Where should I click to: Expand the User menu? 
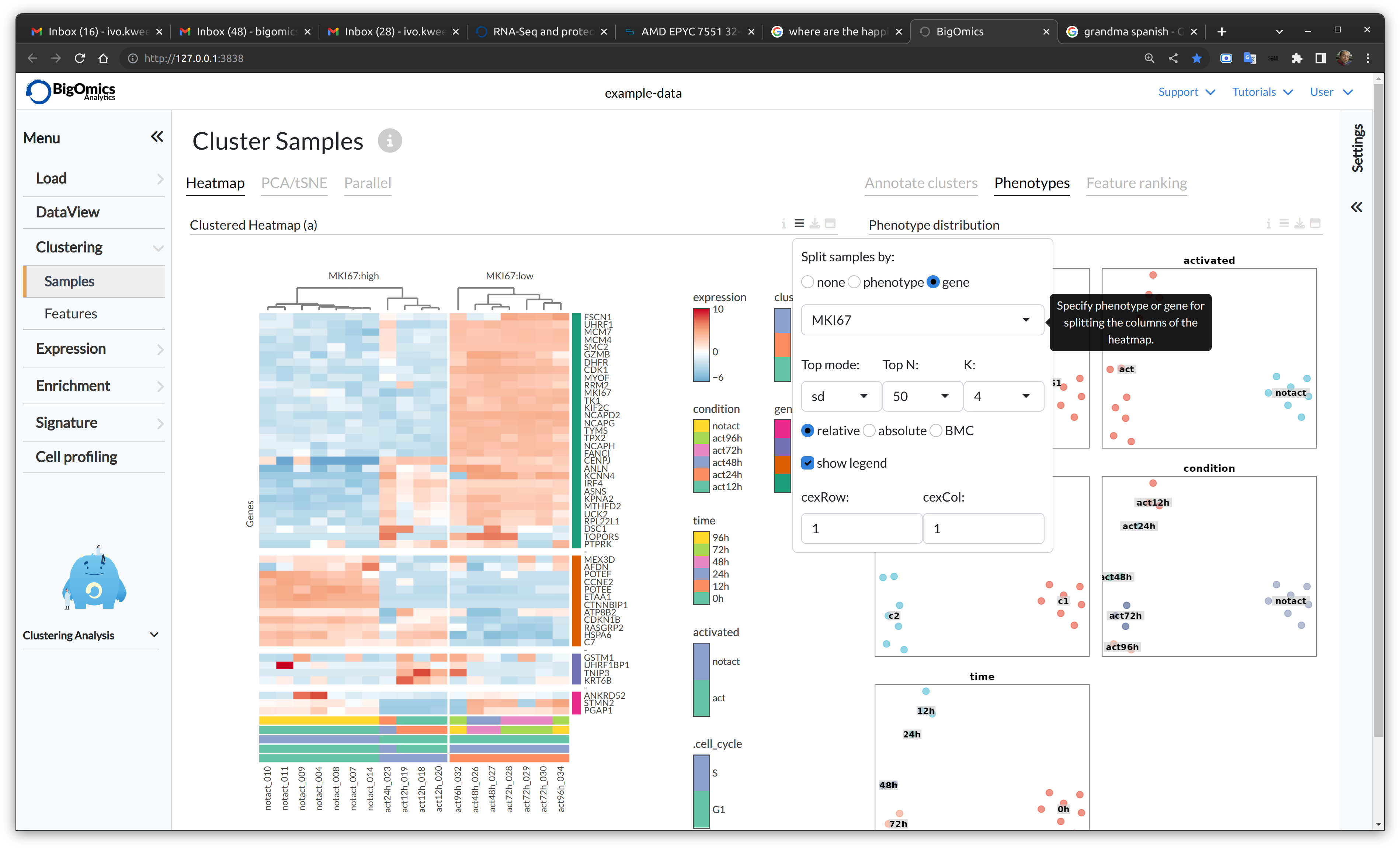tap(1331, 92)
